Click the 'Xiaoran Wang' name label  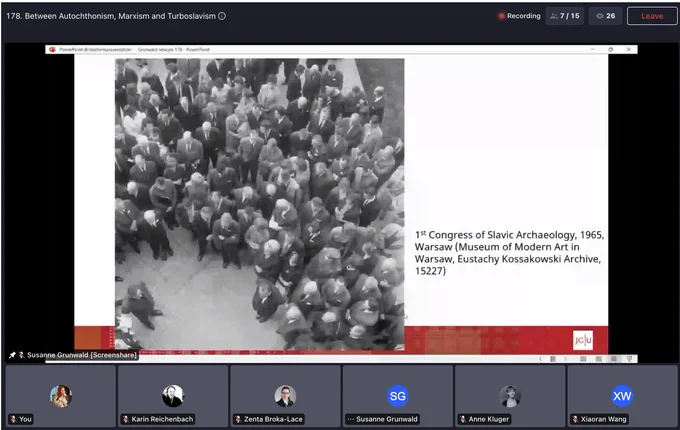point(604,419)
